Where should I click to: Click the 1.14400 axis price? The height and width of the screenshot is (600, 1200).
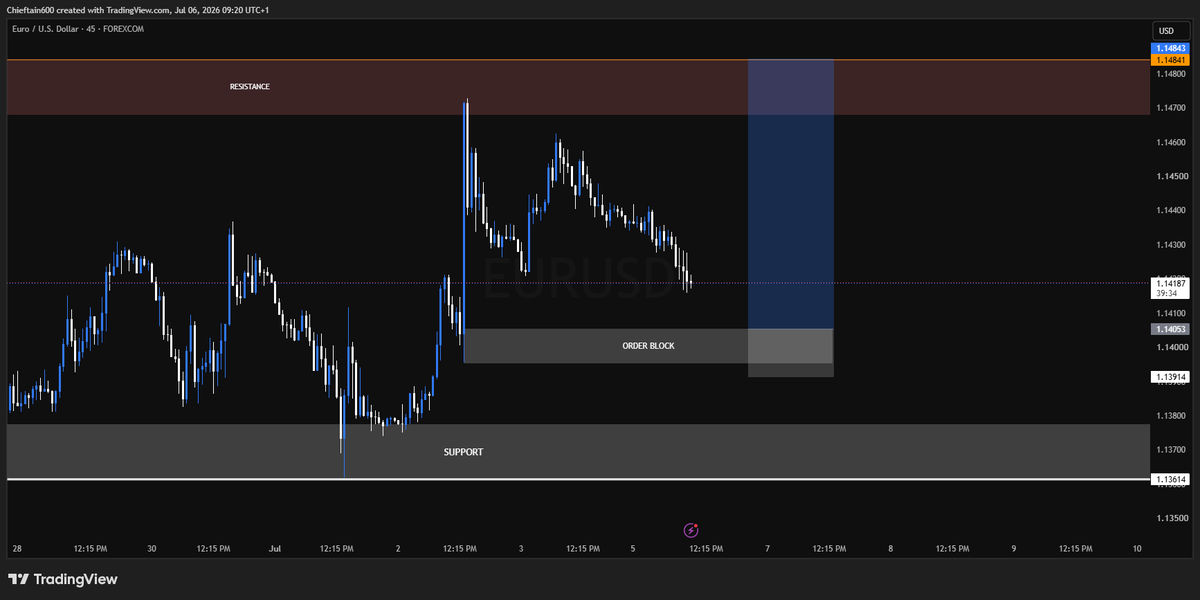coord(1171,211)
